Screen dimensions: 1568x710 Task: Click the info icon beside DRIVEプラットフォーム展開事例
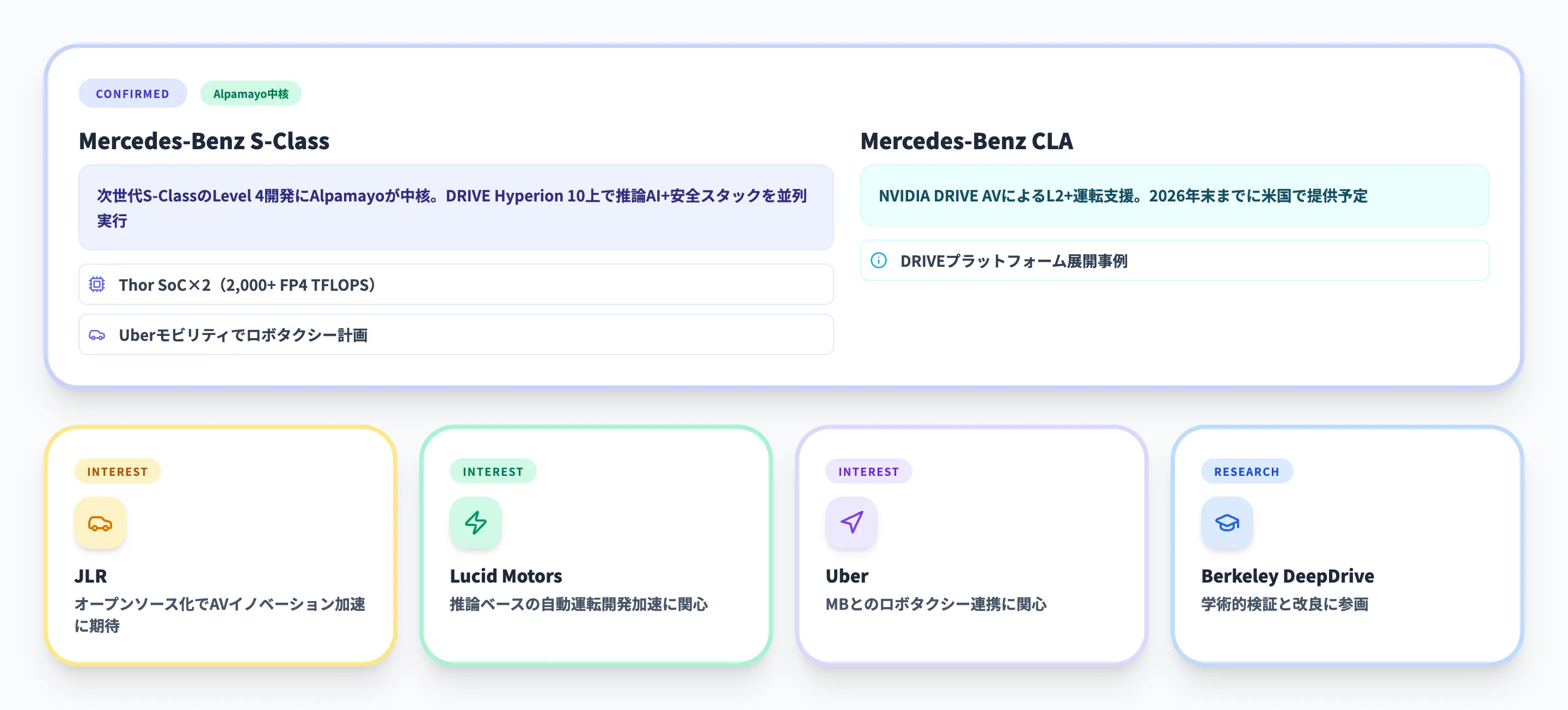point(878,261)
